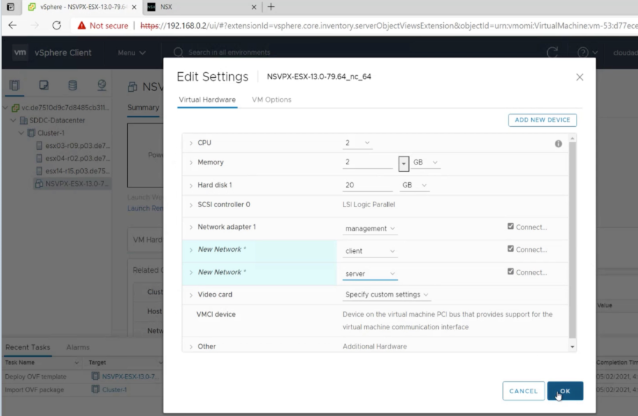The height and width of the screenshot is (416, 638).
Task: Close the vSphere browser tab
Action: pos(134,7)
